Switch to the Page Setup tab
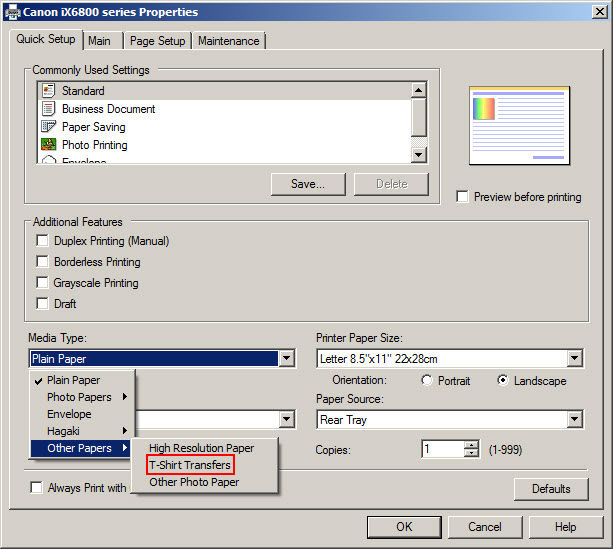Screen dimensions: 613x549 157,41
